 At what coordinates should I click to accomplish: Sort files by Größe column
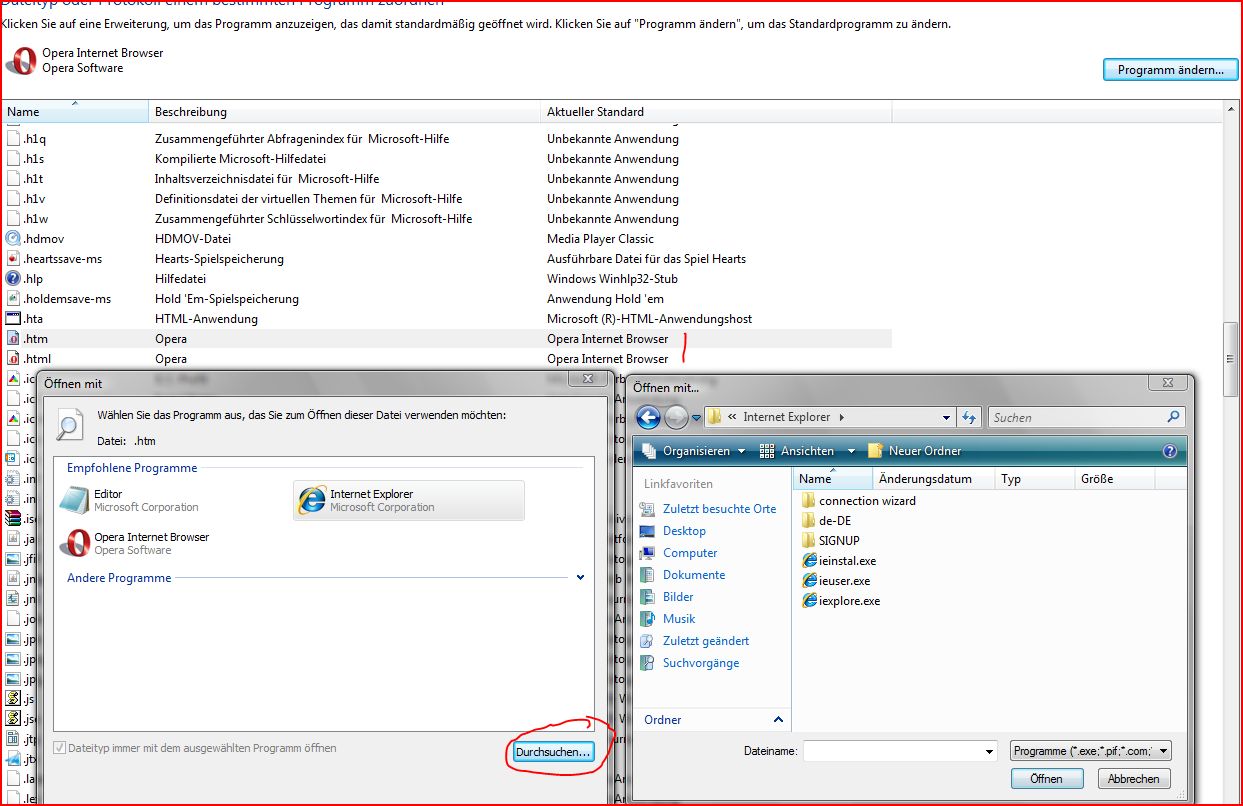pos(1113,479)
